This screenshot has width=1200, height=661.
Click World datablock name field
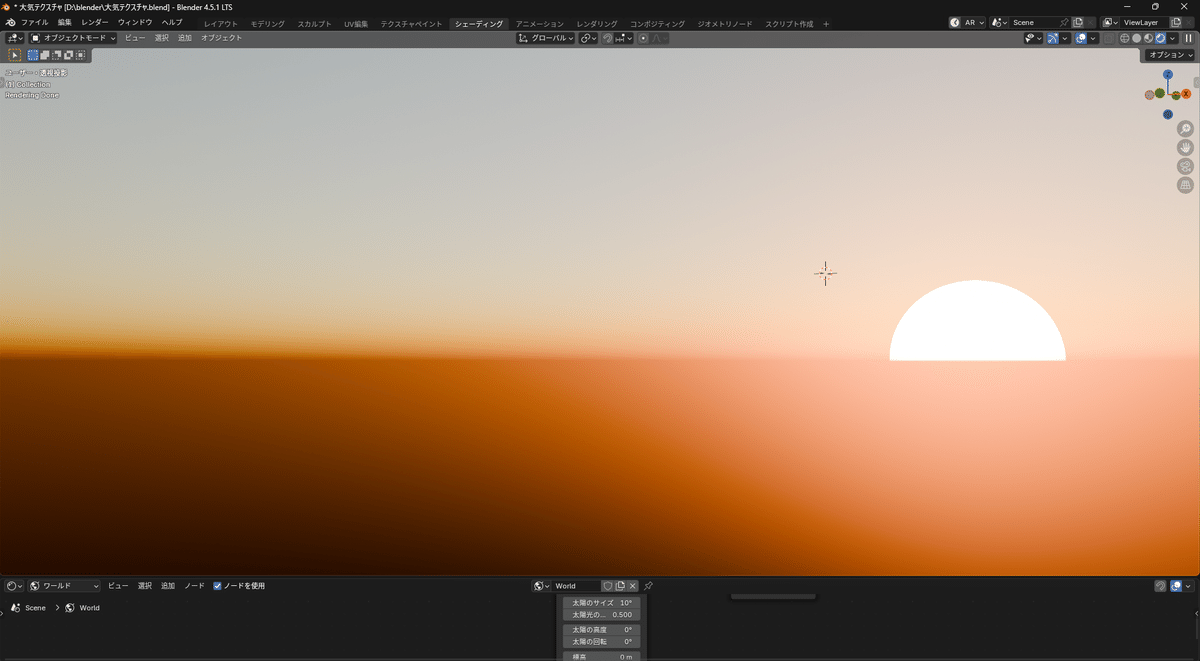(577, 586)
